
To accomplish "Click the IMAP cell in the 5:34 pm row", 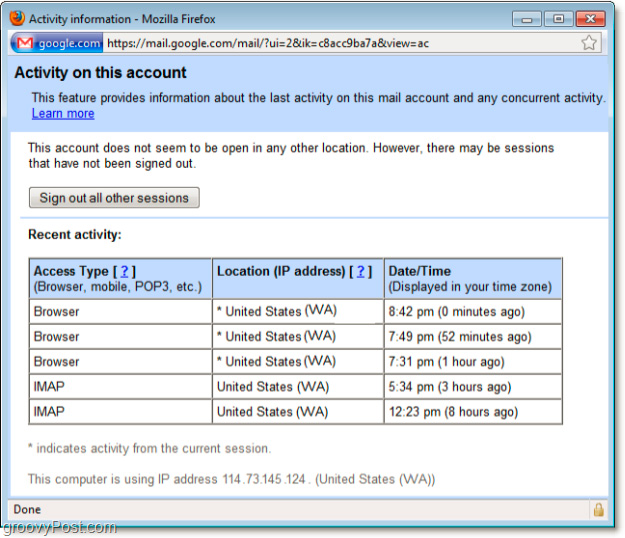I will [120, 387].
